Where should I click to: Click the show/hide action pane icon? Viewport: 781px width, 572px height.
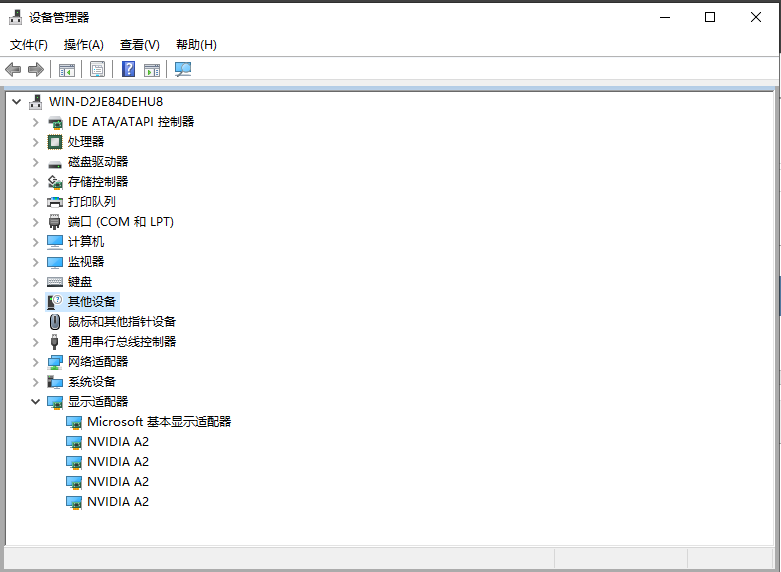[x=152, y=69]
